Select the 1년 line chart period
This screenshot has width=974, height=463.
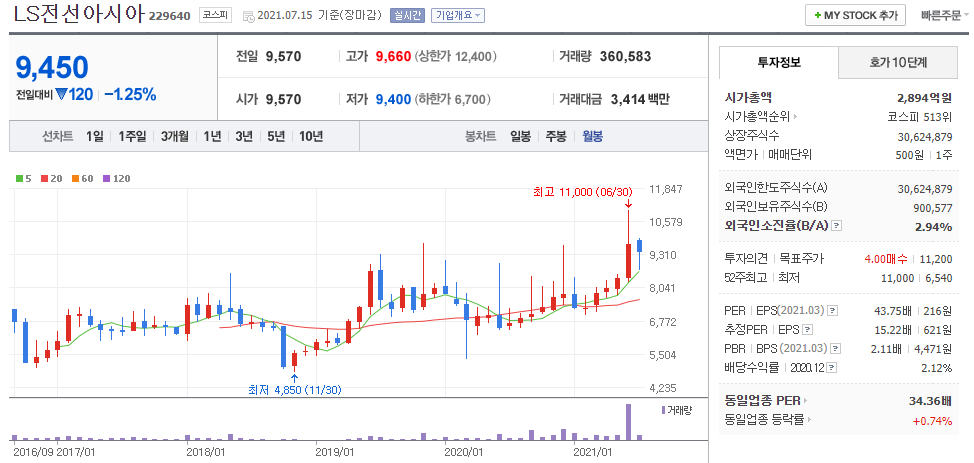[x=212, y=136]
